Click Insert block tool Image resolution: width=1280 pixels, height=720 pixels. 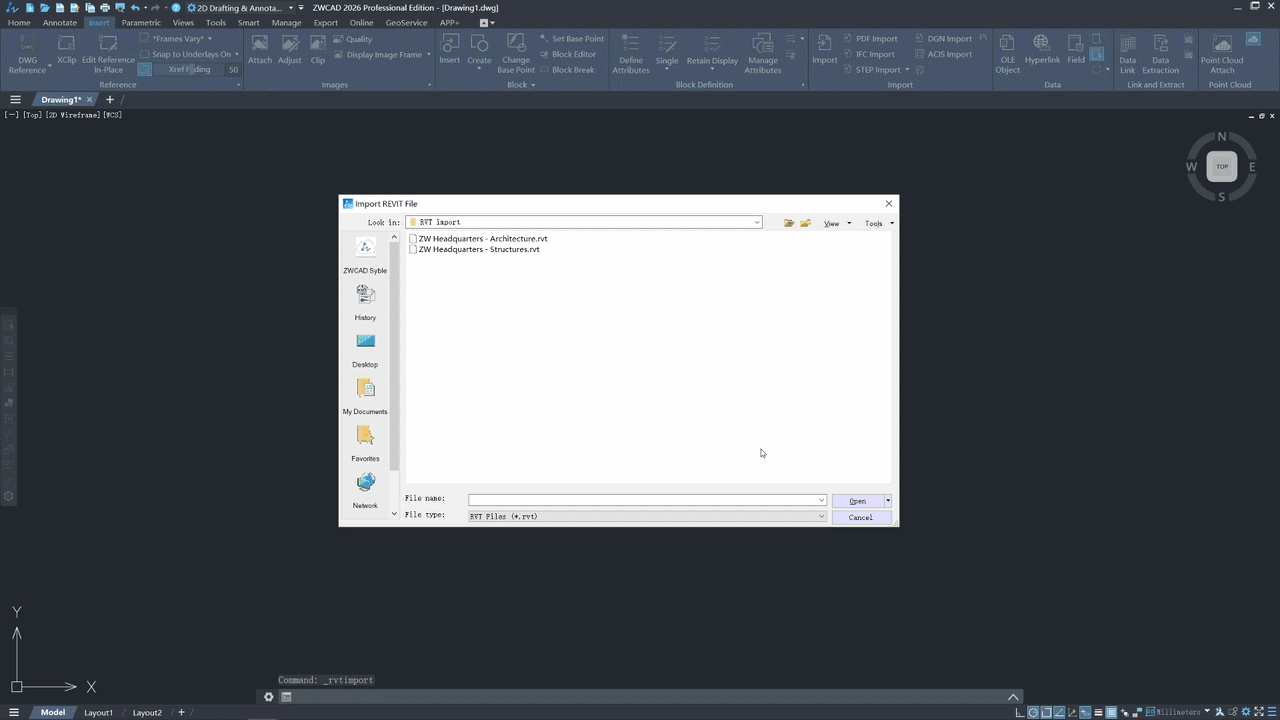pyautogui.click(x=450, y=50)
